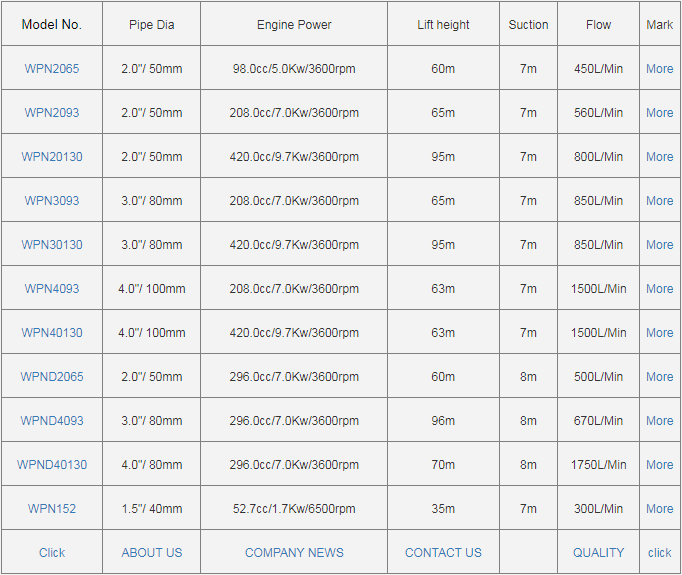Viewport: 682px width, 575px height.
Task: Open the WPN152 model link
Action: [x=52, y=509]
